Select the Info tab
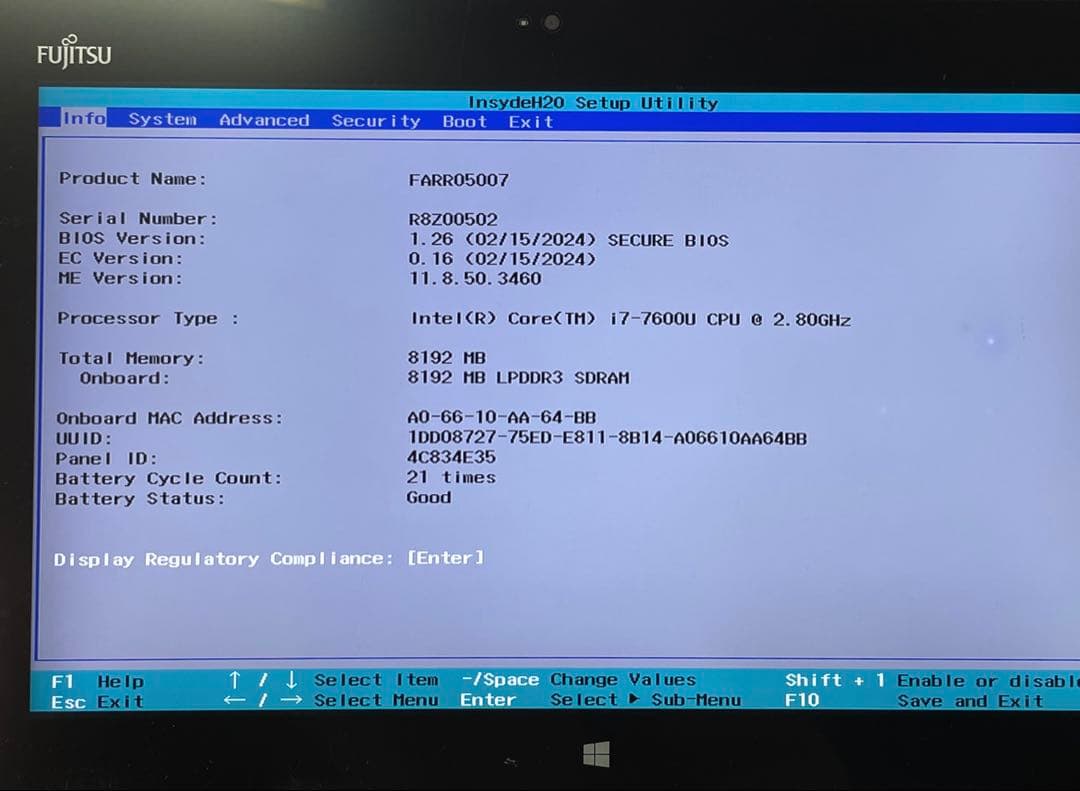Screen dimensions: 1080x791 (83, 118)
